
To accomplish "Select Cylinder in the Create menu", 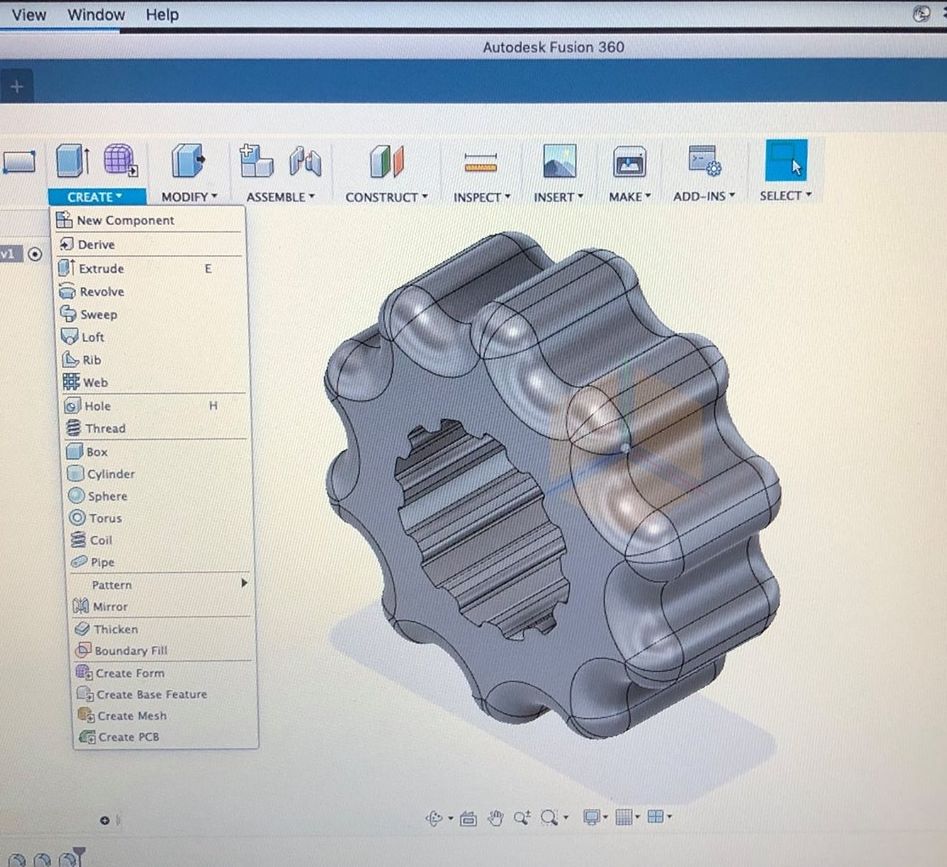I will tap(110, 474).
